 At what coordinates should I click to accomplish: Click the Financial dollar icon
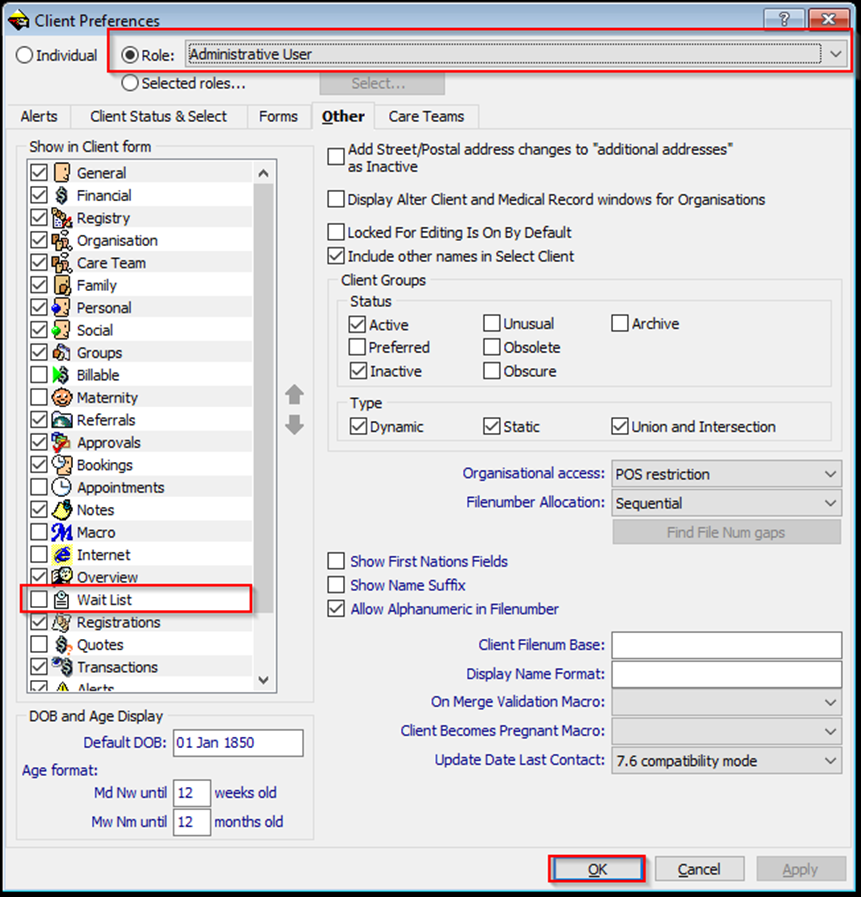[61, 195]
